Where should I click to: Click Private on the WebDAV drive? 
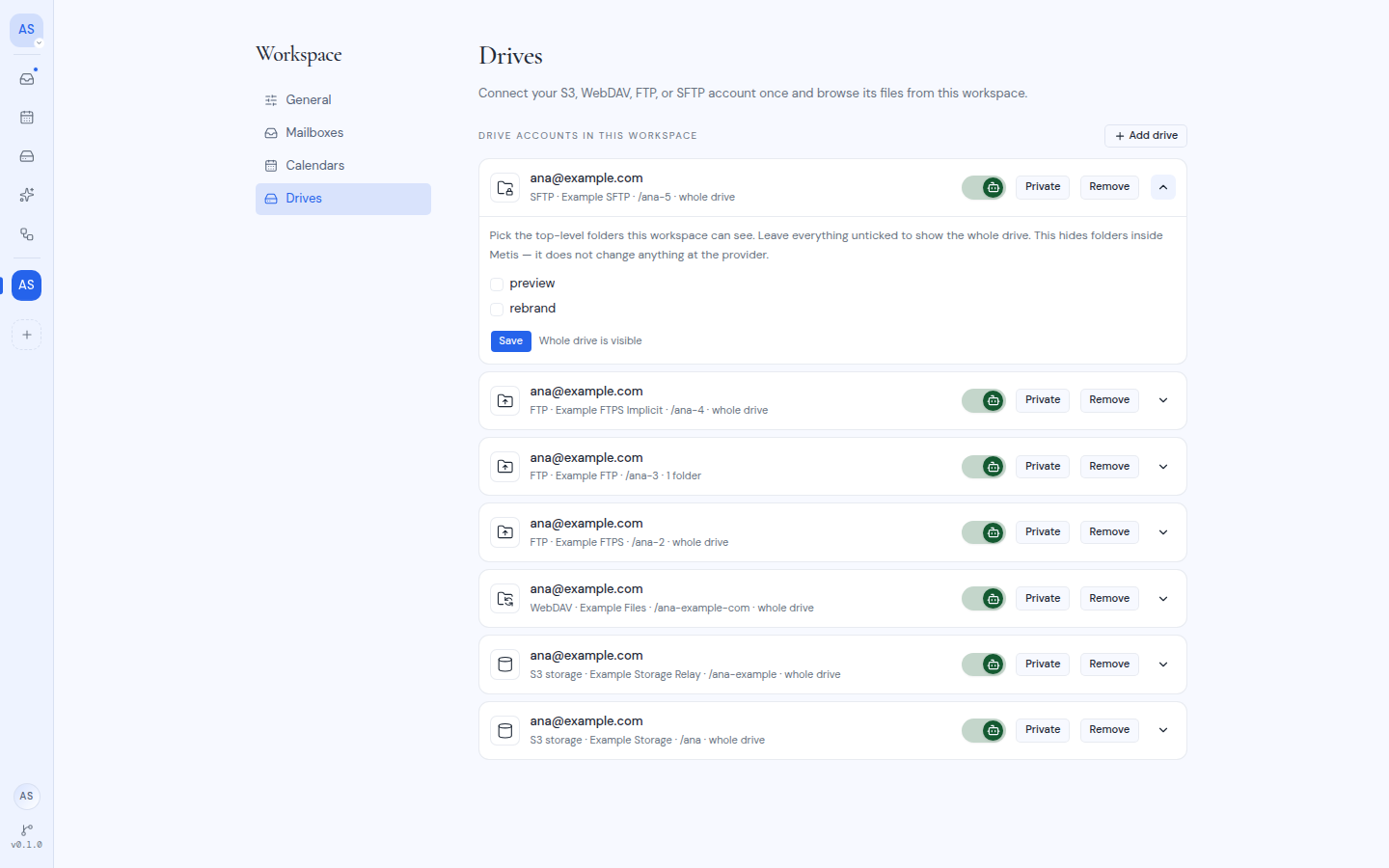point(1043,599)
